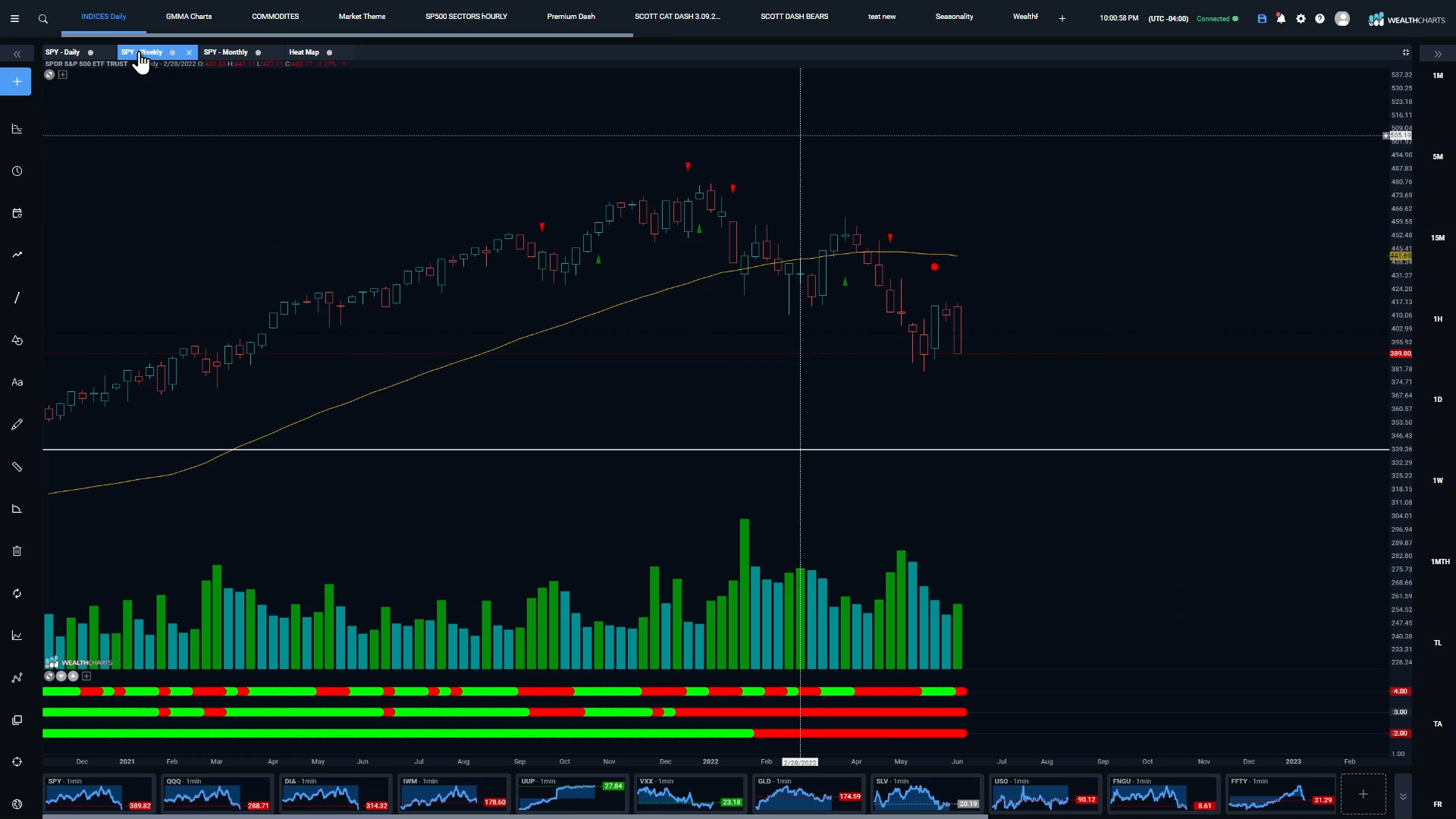Expand the right panel with double chevron
1456x819 pixels.
pyautogui.click(x=1438, y=54)
